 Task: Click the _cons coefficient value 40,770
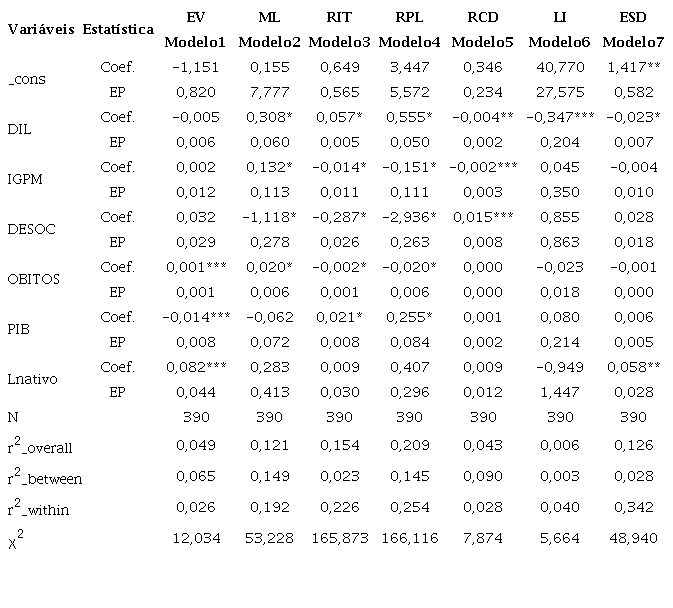(x=556, y=67)
